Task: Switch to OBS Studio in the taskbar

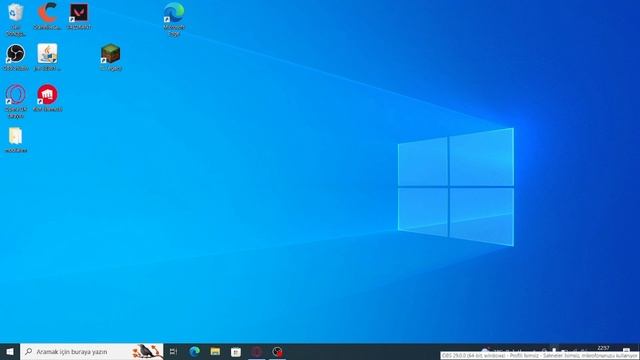Action: [278, 352]
